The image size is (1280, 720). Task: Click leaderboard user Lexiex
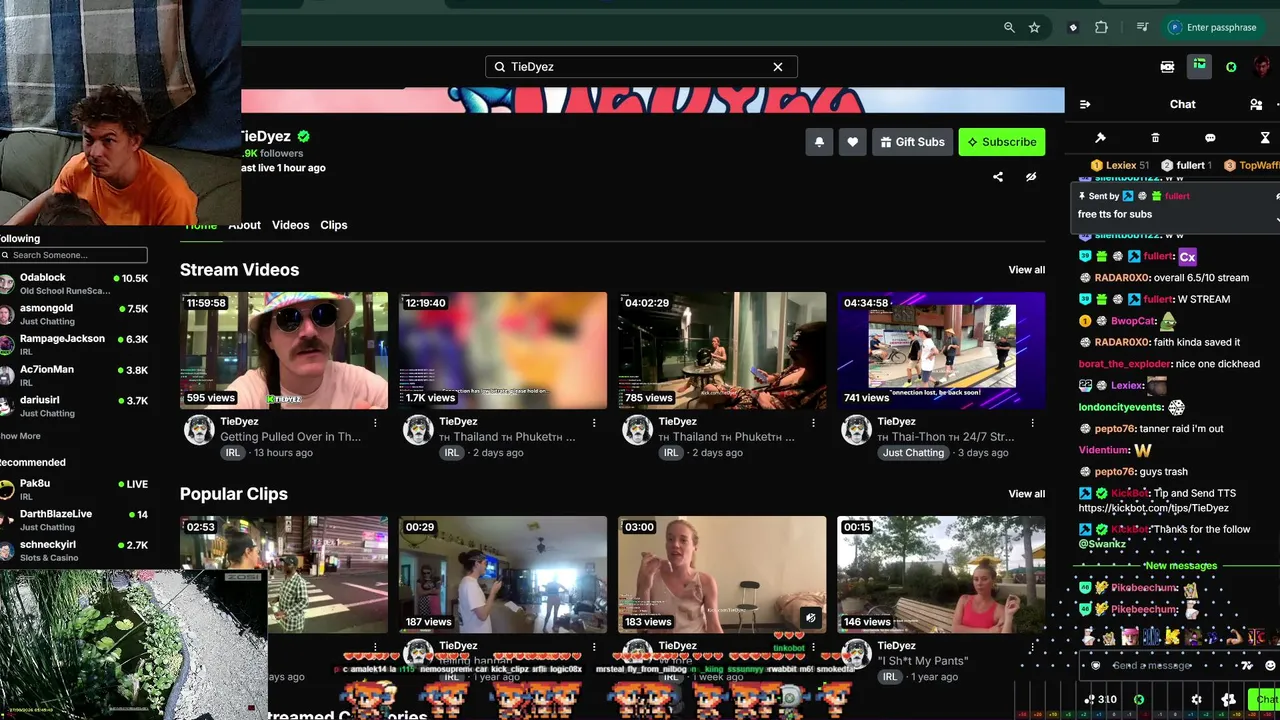(x=1120, y=166)
